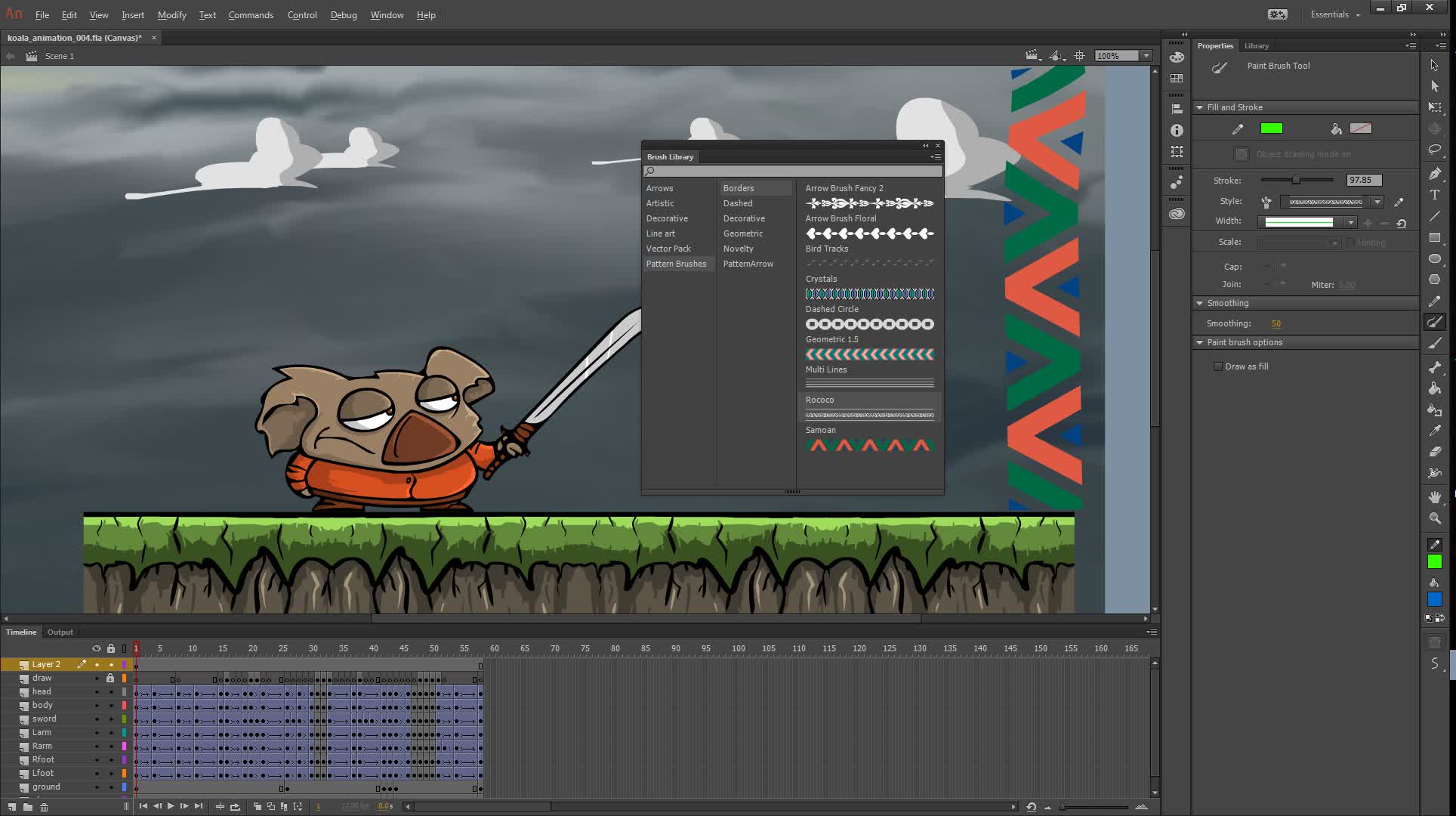Toggle visibility dot of head layer
Screen dimensions: 1456x816
pos(97,691)
